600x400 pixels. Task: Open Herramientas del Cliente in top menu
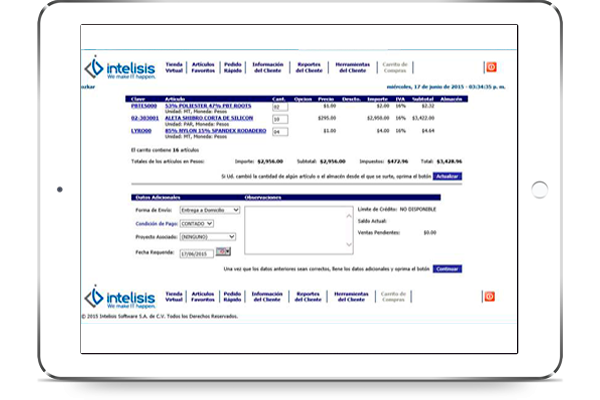(x=354, y=68)
